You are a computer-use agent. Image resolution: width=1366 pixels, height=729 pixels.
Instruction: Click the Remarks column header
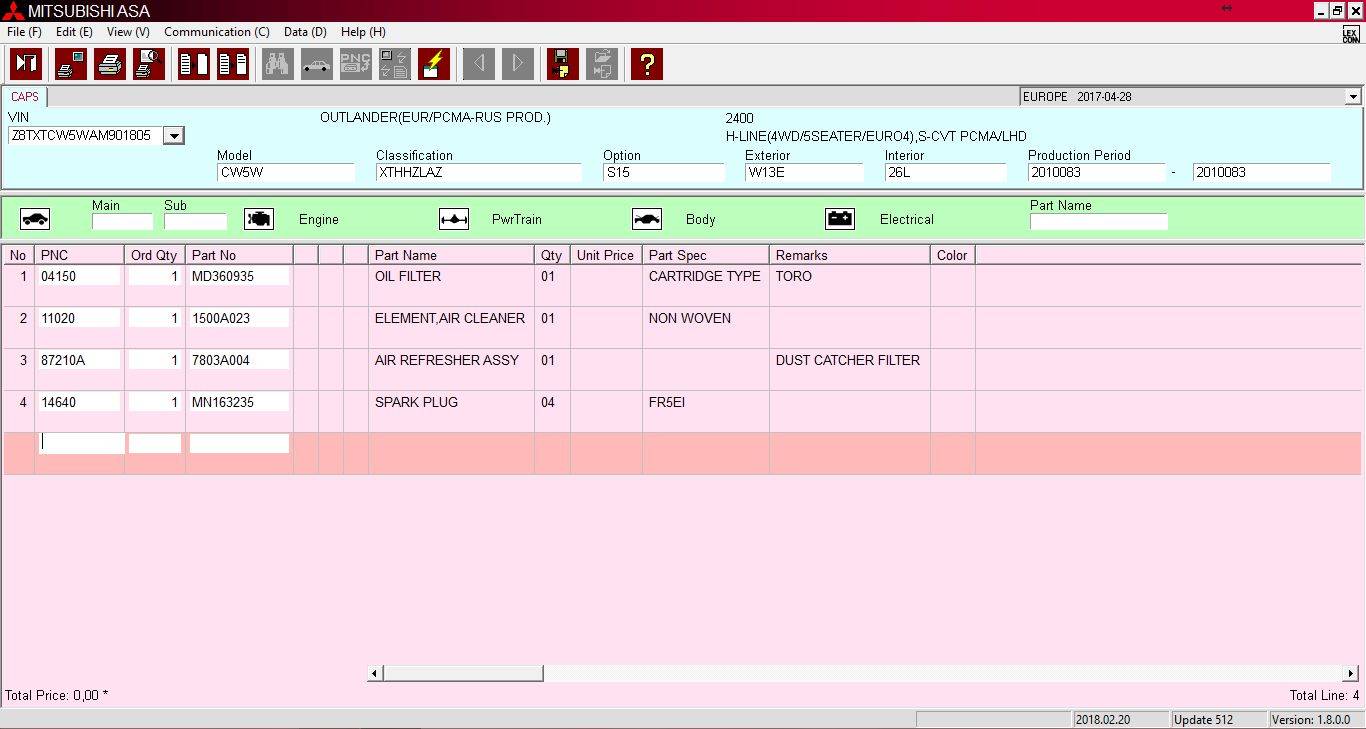pyautogui.click(x=849, y=255)
